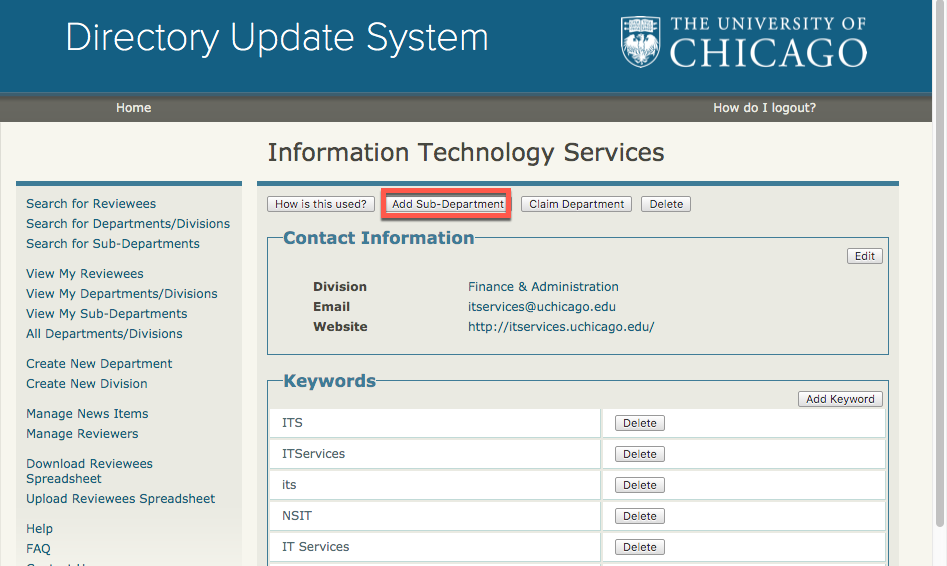
Task: Open All Departments/Divisions link
Action: pyautogui.click(x=104, y=333)
